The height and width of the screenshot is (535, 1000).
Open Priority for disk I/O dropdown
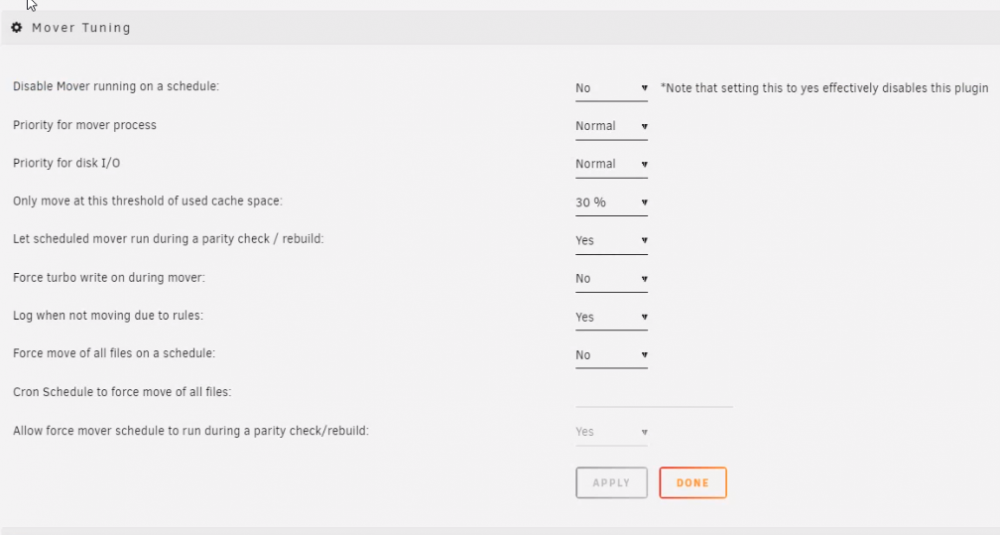tap(611, 165)
